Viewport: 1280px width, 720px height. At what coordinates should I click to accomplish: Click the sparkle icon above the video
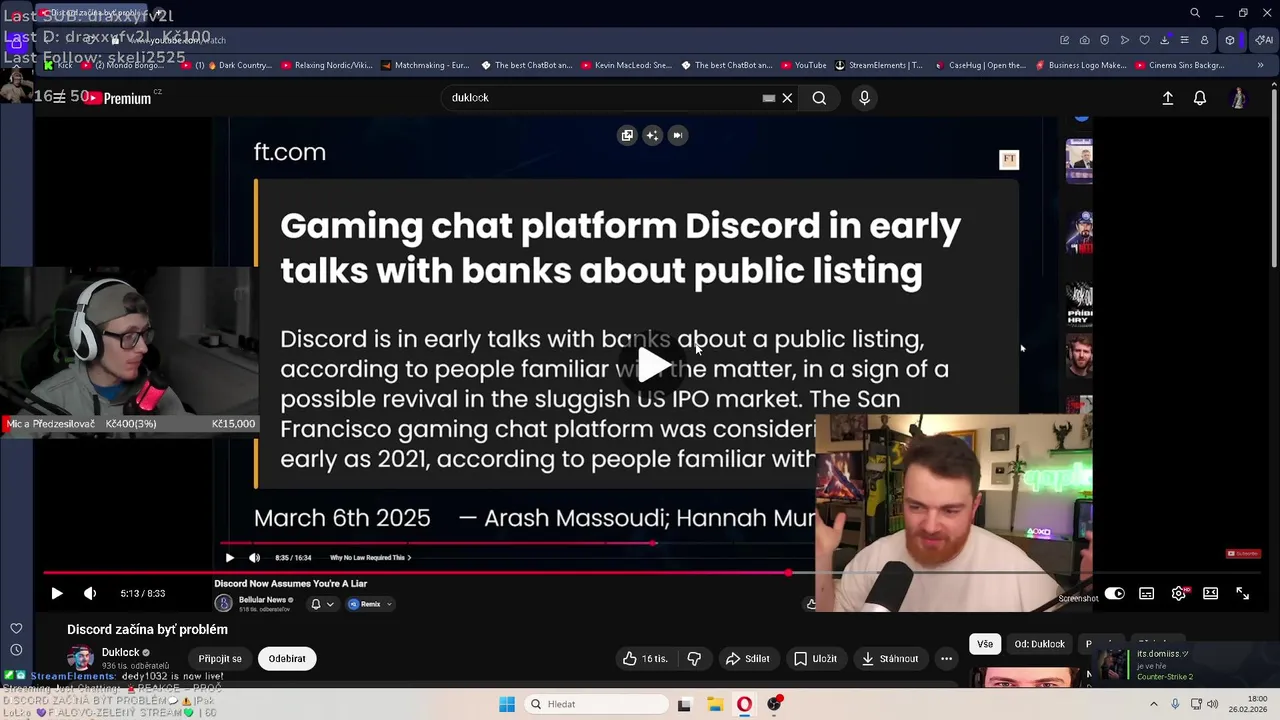[652, 135]
